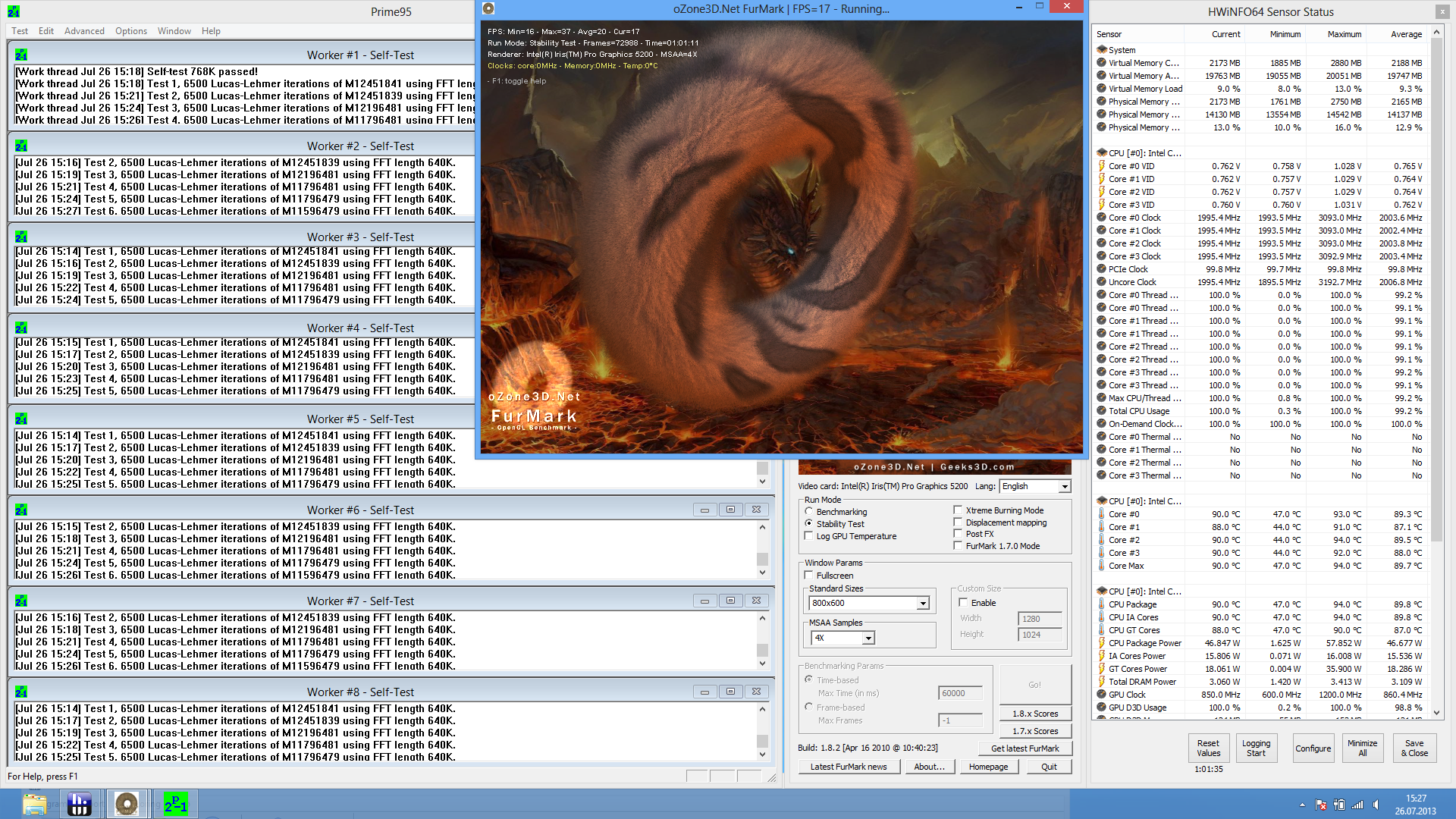Viewport: 1456px width, 819px height.
Task: Switch to Prime95 taskbar icon
Action: tap(175, 804)
